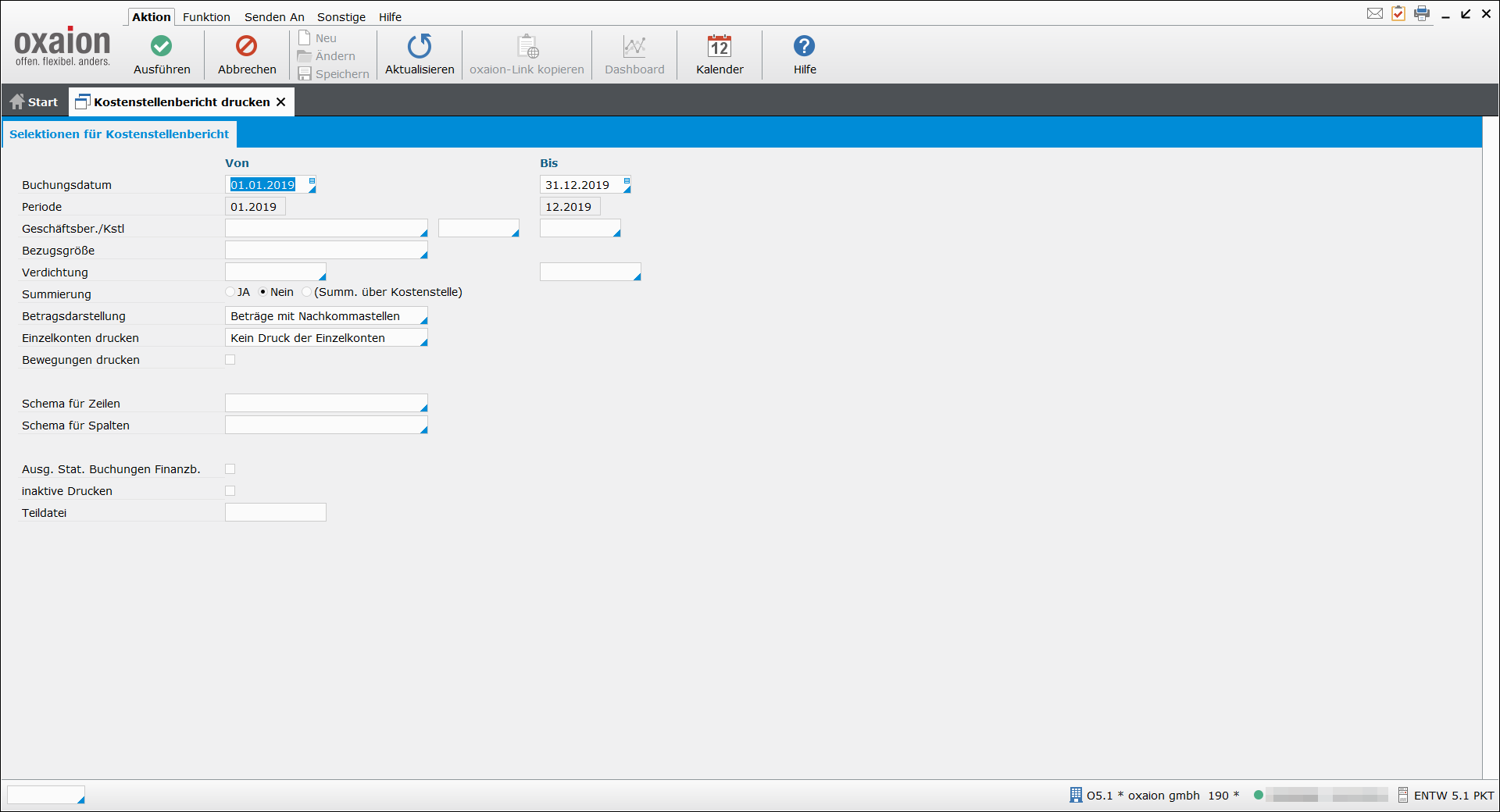Toggle the inaktive Drucken checkbox
This screenshot has height=812, width=1500.
pyautogui.click(x=230, y=491)
